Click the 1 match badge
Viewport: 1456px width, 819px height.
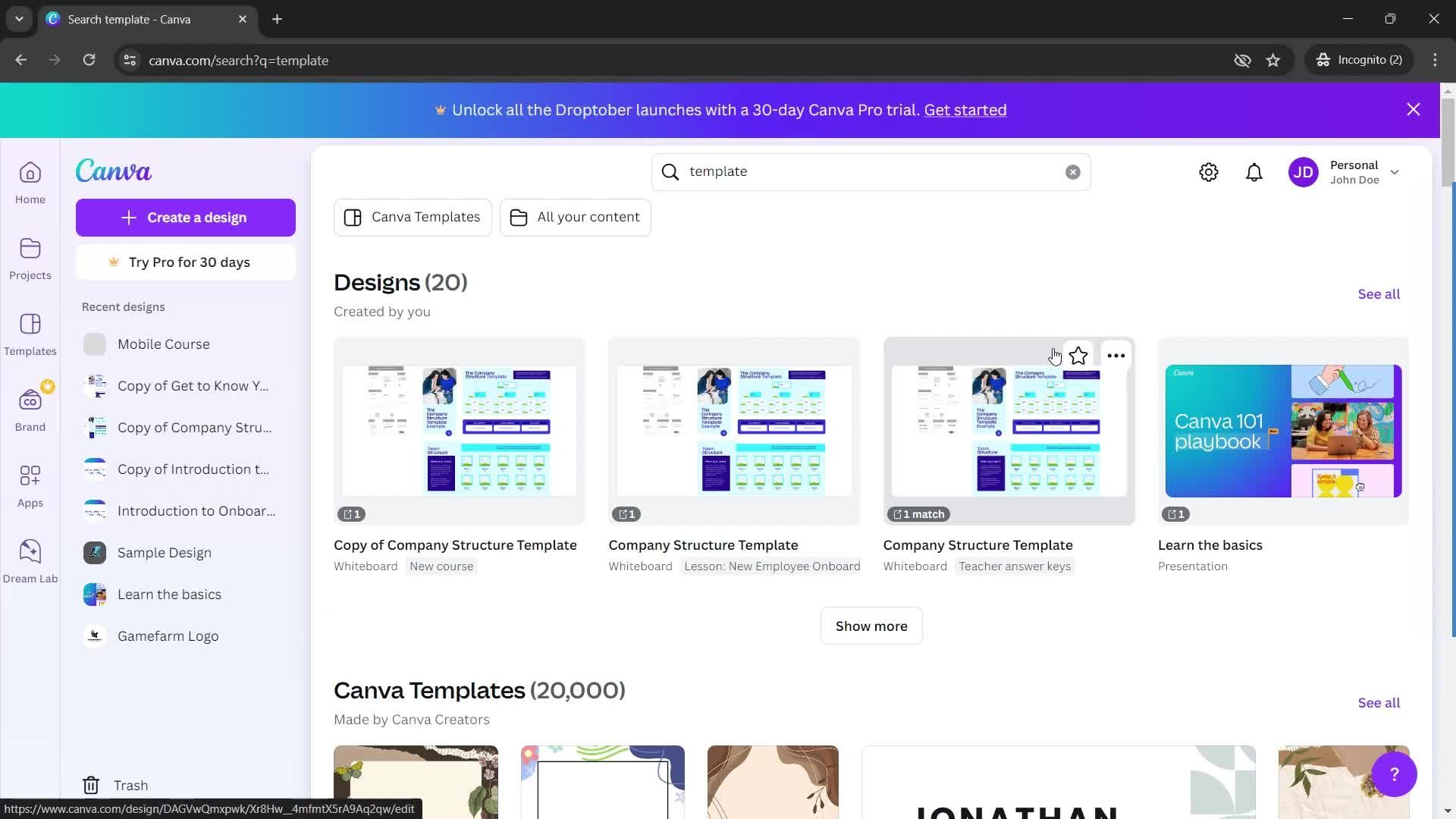point(918,514)
